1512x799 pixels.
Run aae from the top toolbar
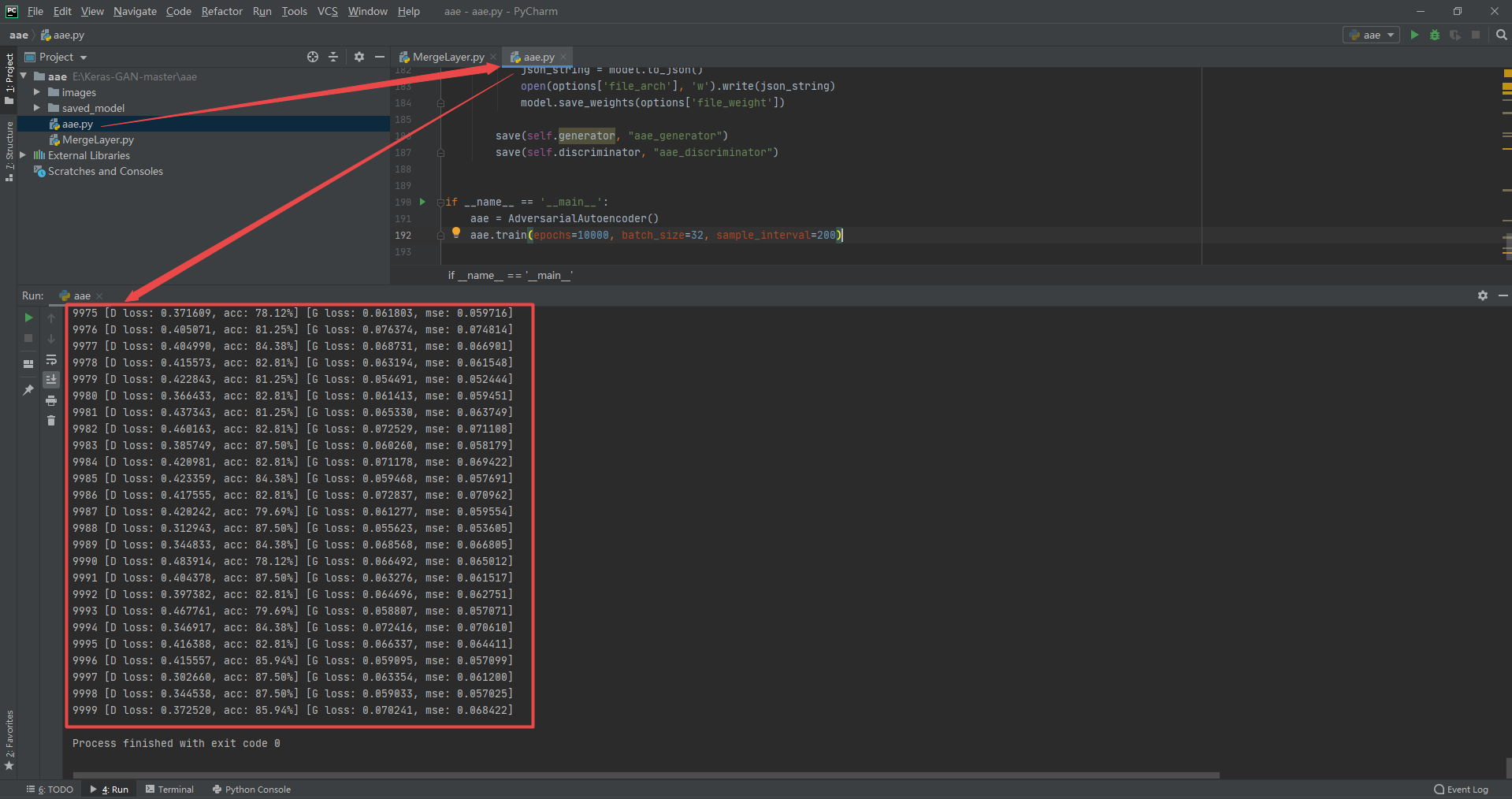tap(1414, 35)
